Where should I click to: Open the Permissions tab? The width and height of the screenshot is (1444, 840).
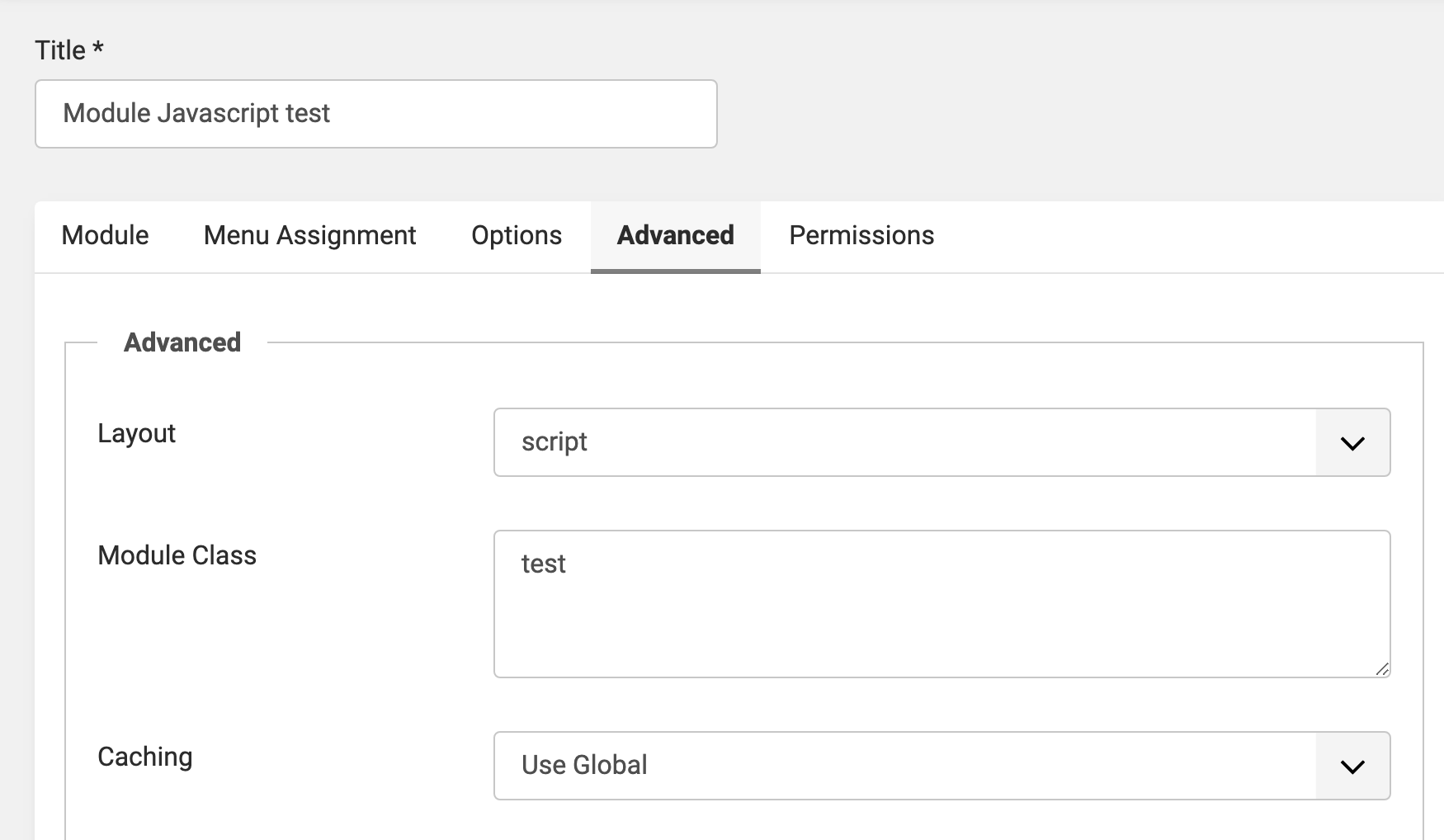(861, 236)
